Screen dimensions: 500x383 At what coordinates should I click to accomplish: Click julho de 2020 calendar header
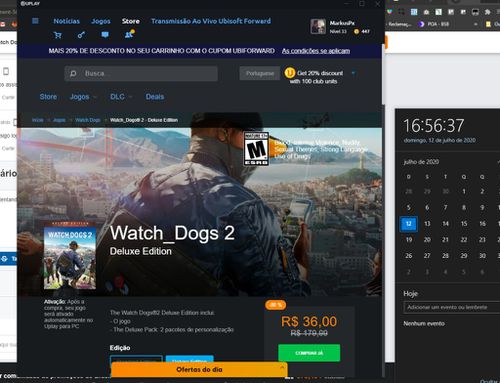click(421, 162)
